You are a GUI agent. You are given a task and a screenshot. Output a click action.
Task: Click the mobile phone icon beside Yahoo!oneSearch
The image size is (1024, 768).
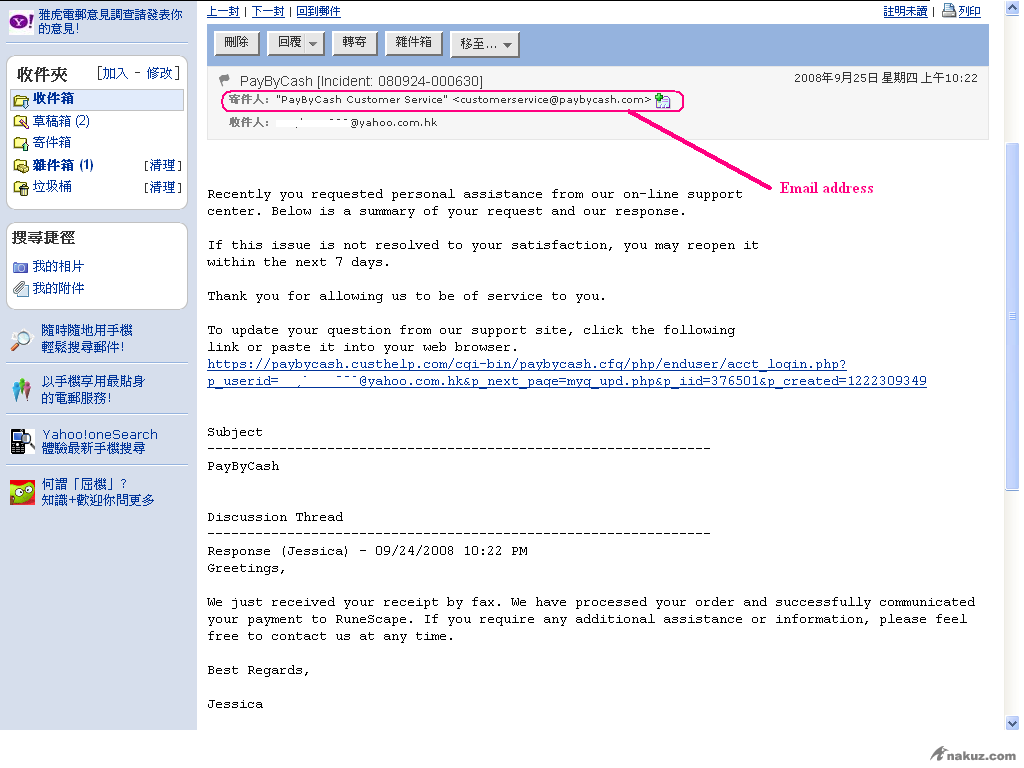point(23,441)
